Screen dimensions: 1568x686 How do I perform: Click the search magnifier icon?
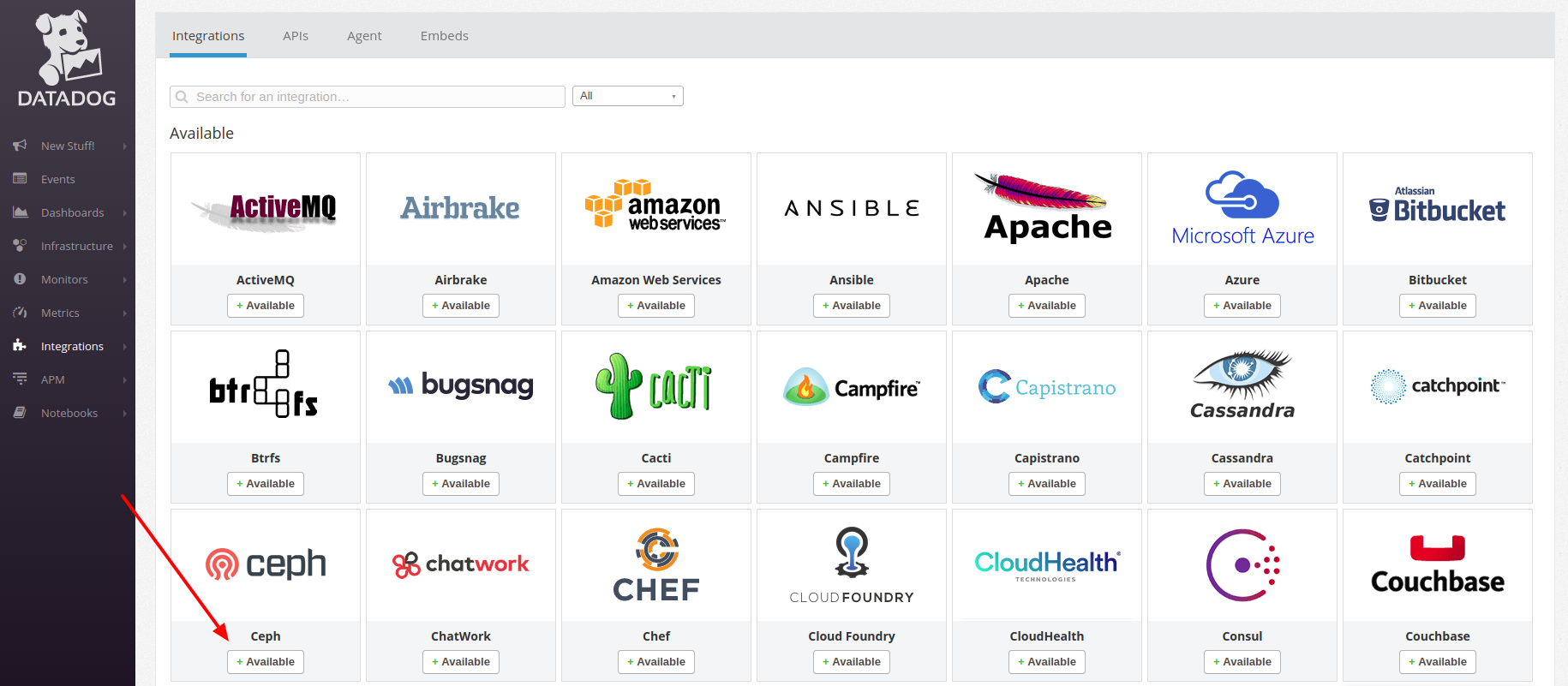point(182,97)
